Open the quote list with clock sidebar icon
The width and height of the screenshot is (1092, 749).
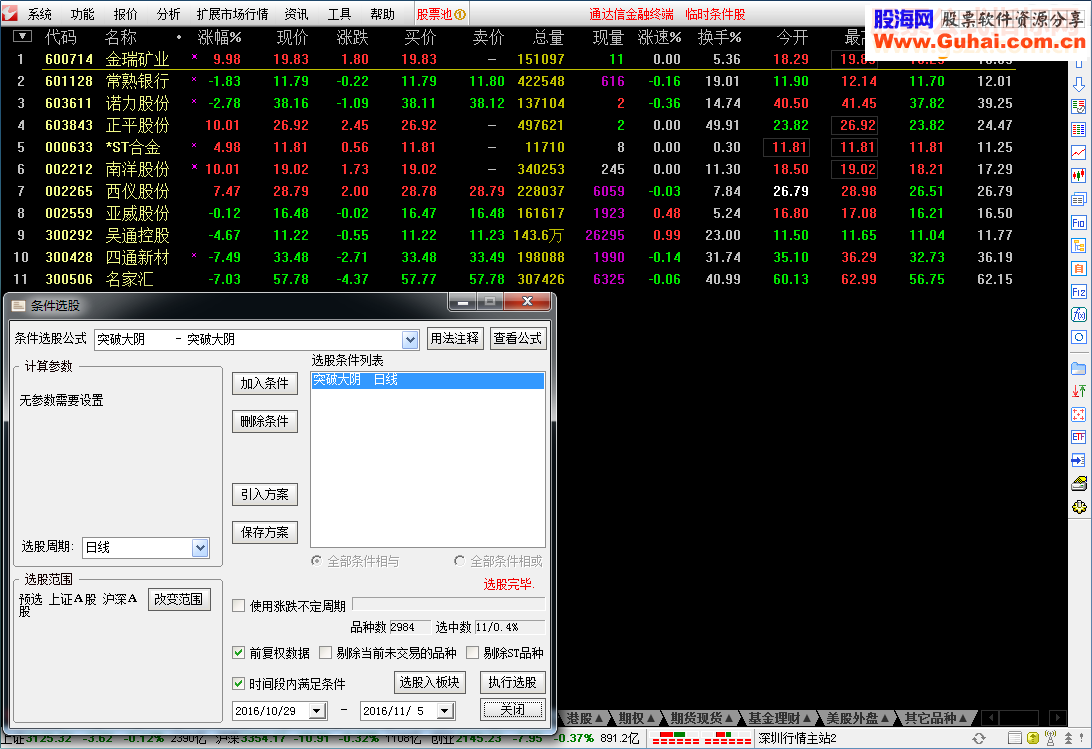point(1079,107)
